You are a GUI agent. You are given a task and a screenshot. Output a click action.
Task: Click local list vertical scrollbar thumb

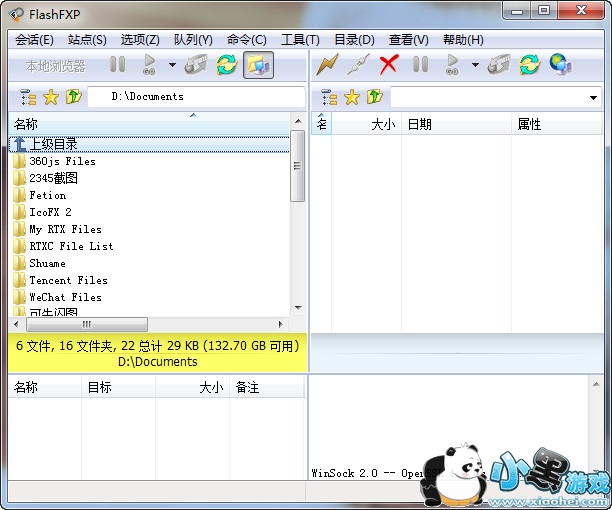298,166
